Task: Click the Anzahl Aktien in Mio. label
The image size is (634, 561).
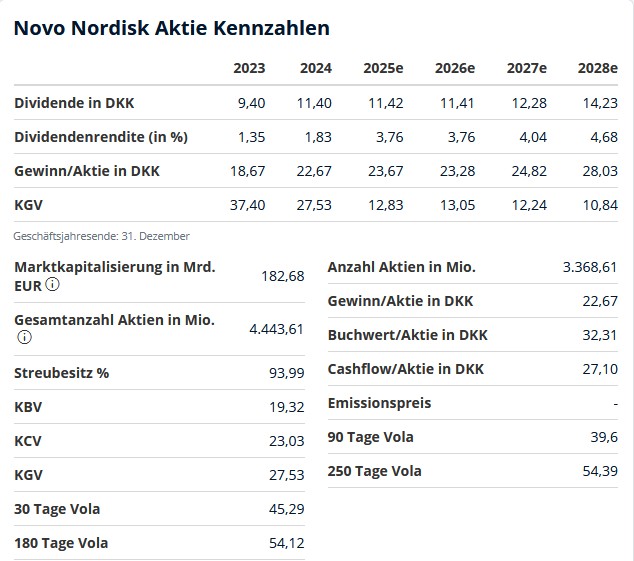Action: pyautogui.click(x=401, y=267)
